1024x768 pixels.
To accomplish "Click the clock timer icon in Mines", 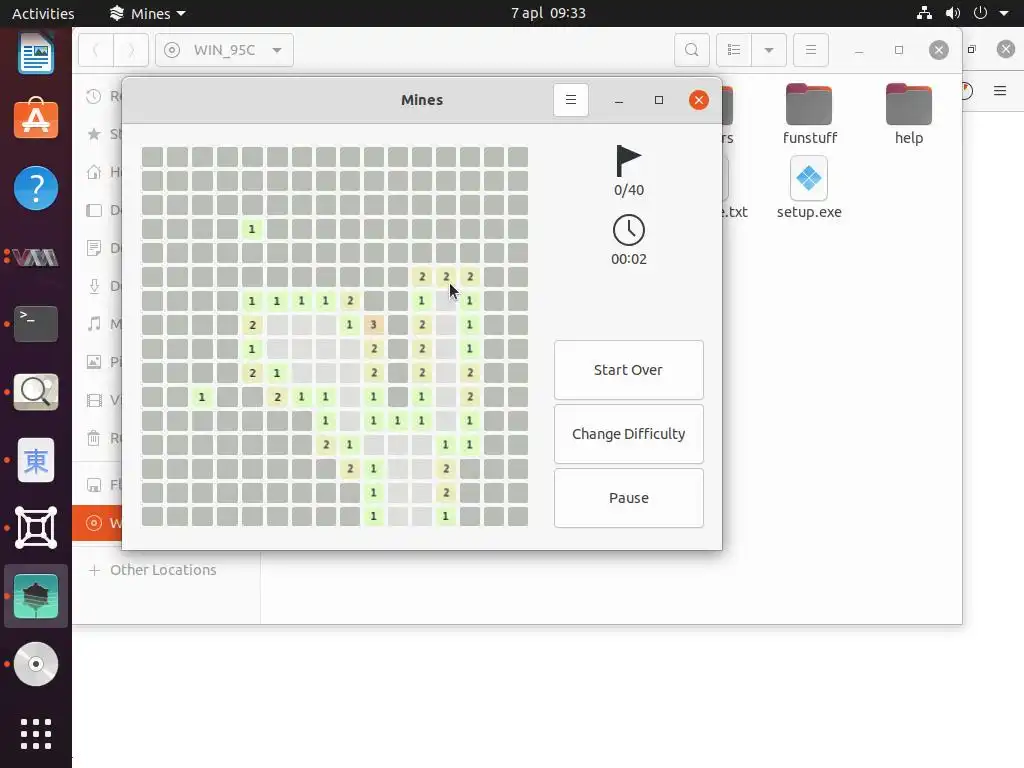I will (628, 230).
